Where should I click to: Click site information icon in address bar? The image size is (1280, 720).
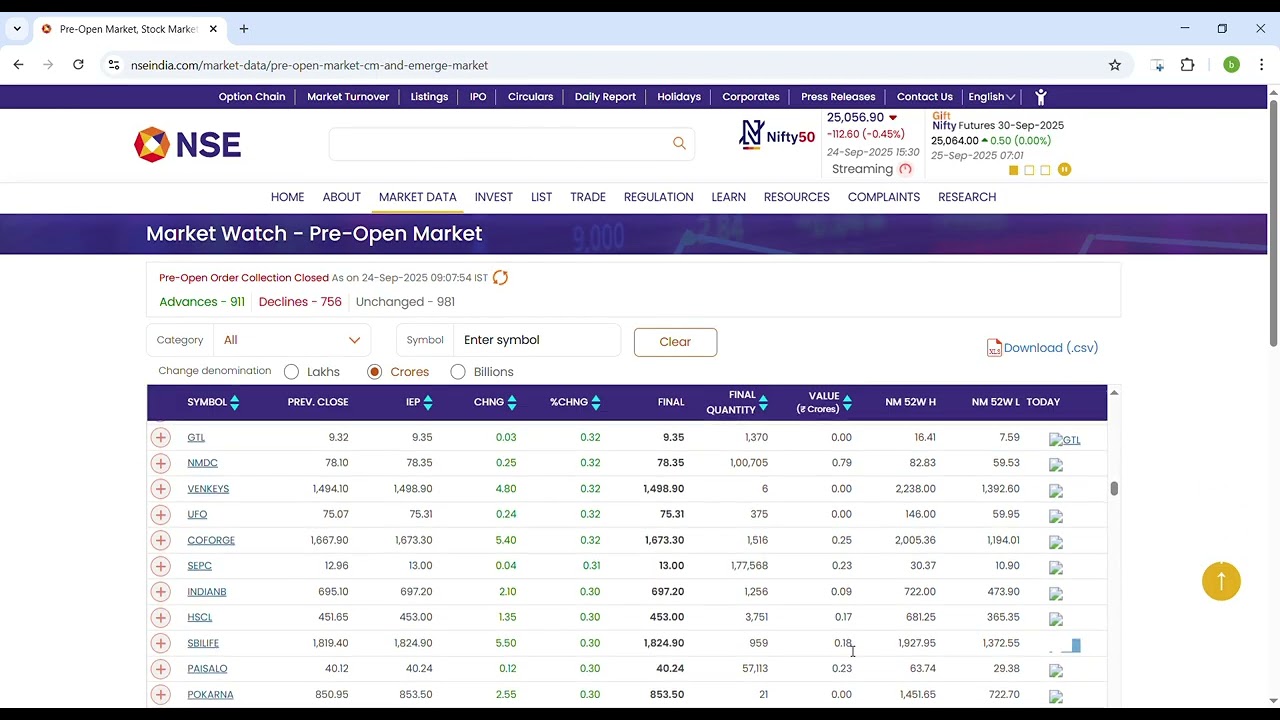(x=114, y=65)
